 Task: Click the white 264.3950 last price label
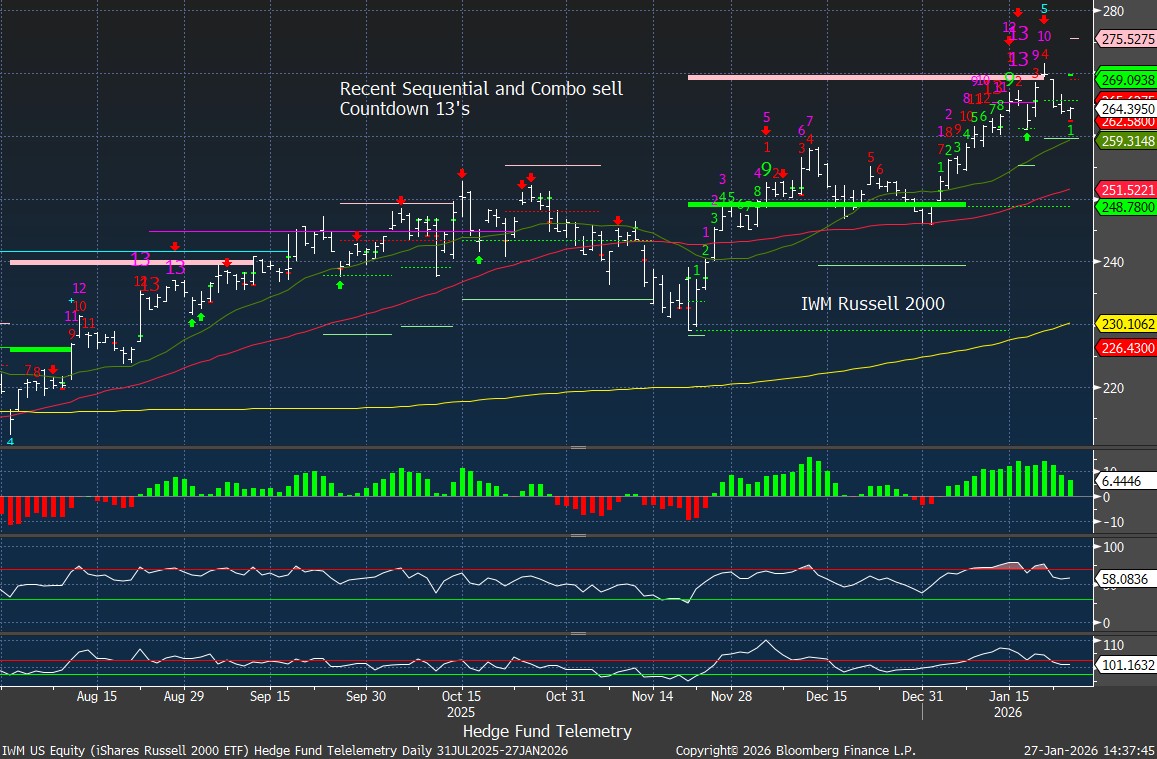click(x=1127, y=108)
